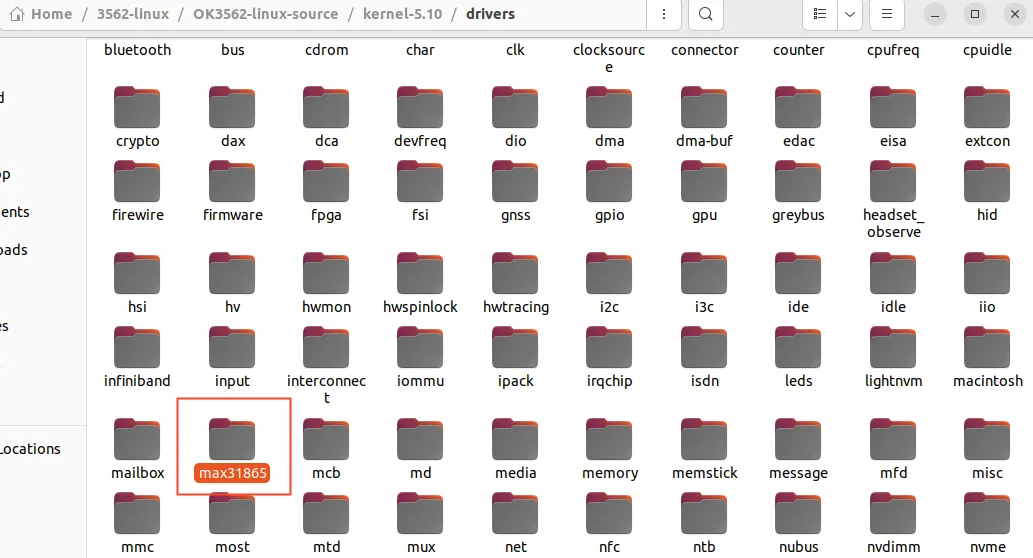Screen dimensions: 1033x558
Task: Select the crypto folder icon
Action: (x=137, y=107)
